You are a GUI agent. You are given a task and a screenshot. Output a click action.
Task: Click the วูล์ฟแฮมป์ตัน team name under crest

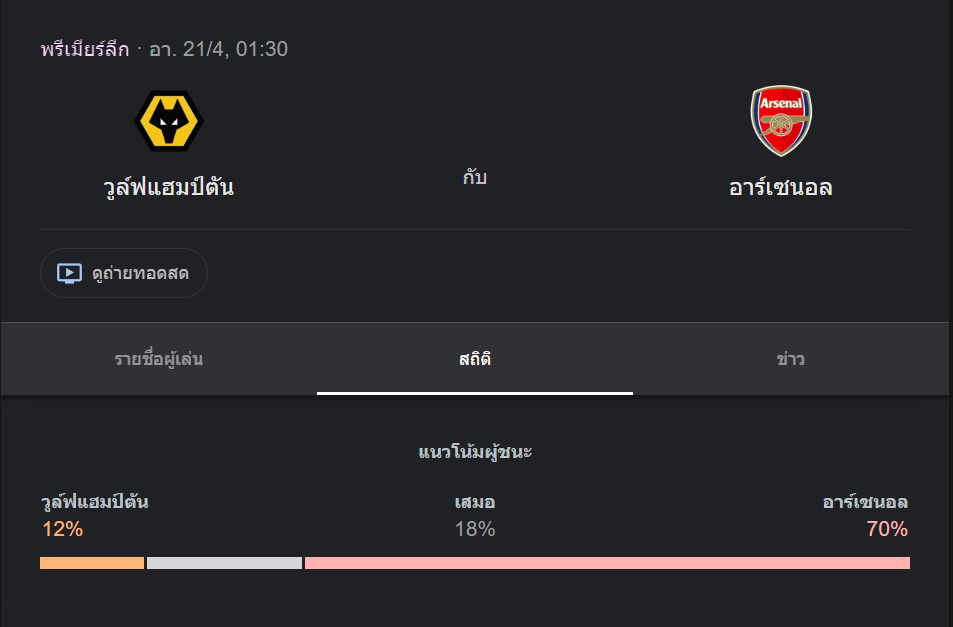tap(168, 187)
